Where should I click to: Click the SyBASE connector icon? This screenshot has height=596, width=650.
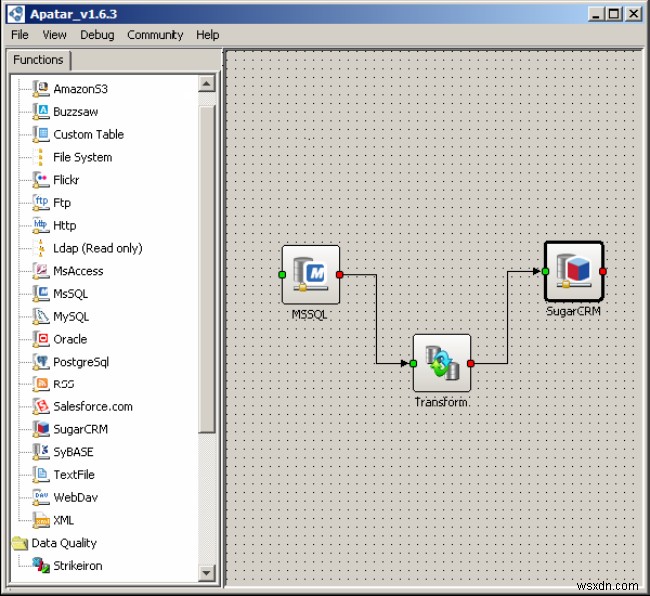(41, 452)
